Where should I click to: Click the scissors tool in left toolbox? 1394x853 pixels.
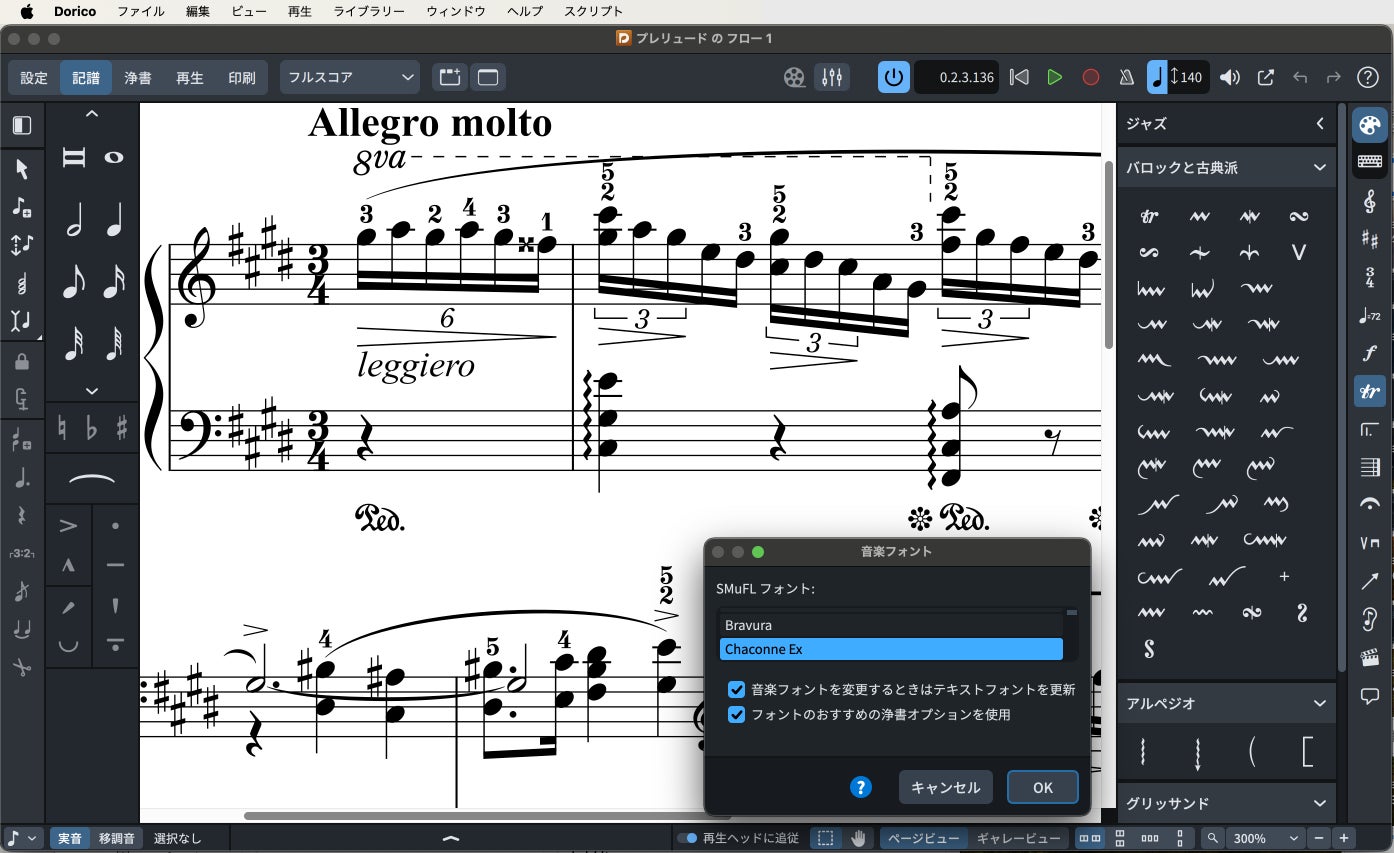(22, 667)
